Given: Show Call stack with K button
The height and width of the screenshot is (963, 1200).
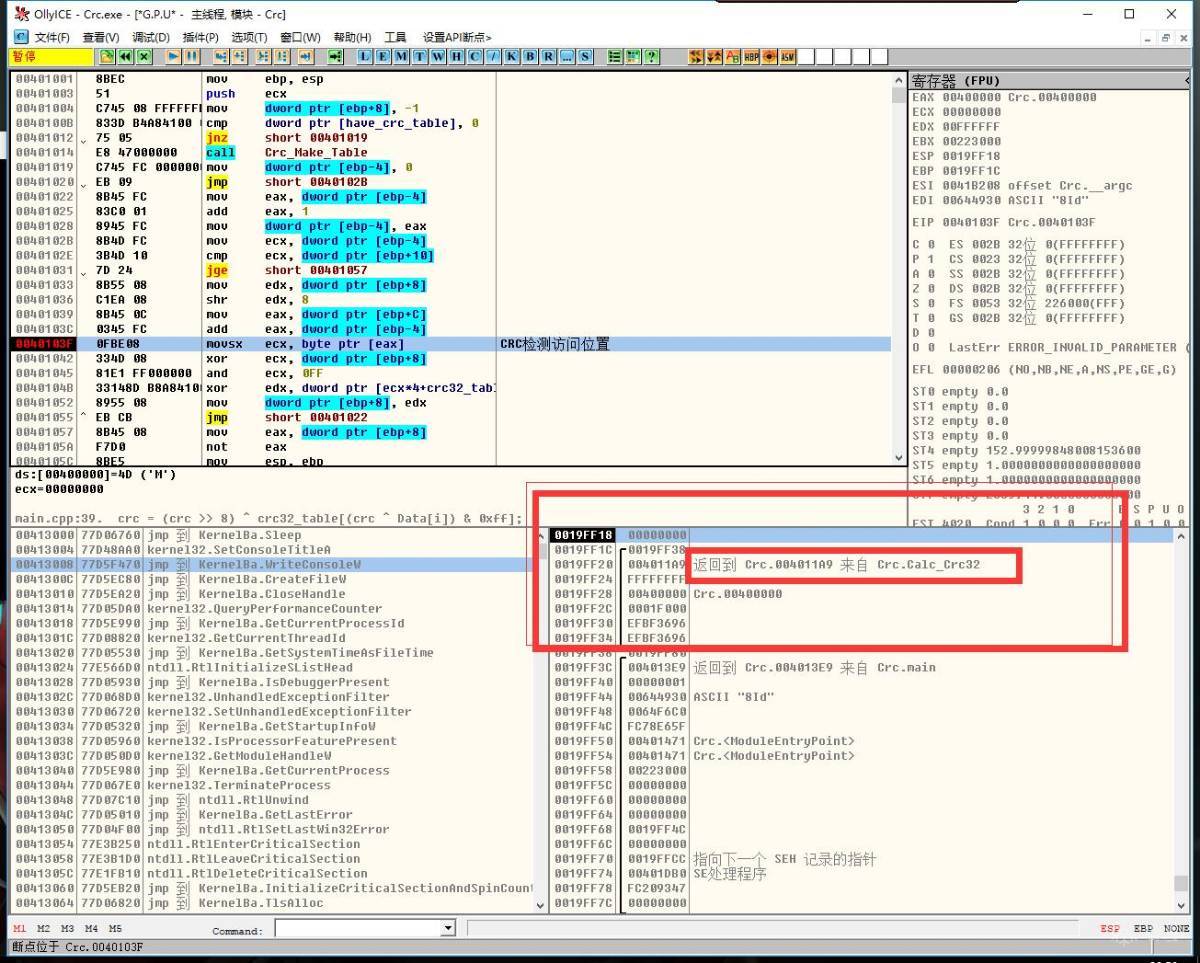Looking at the screenshot, I should pyautogui.click(x=511, y=57).
